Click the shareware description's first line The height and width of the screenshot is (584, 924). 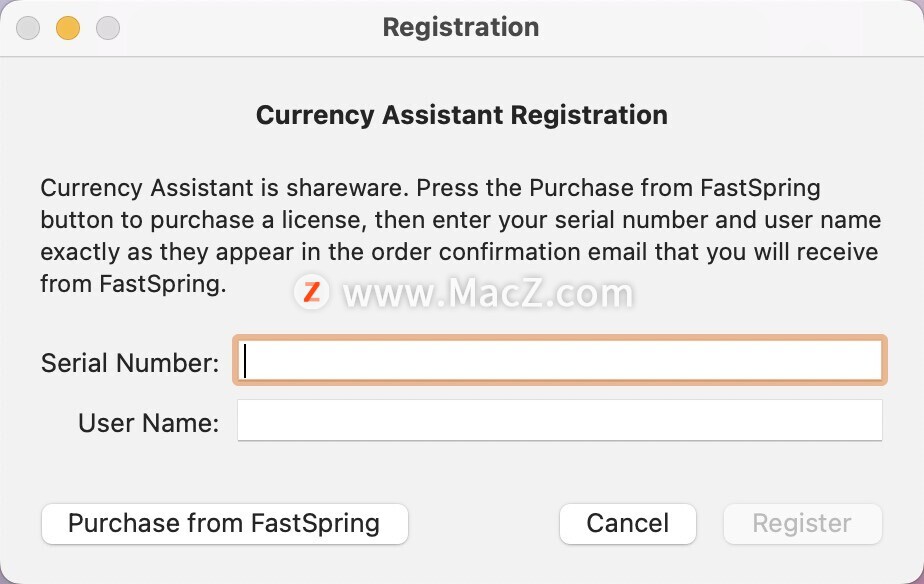430,188
